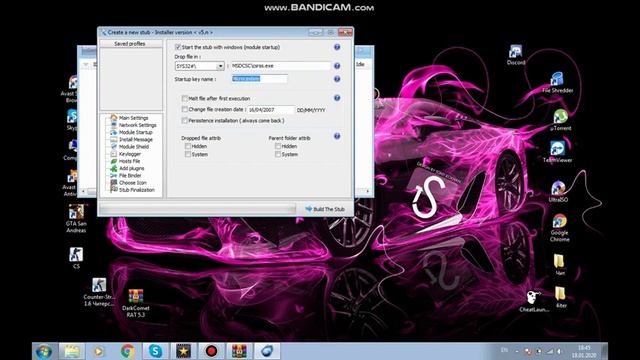Click the Build The Stub button
This screenshot has height=360, width=640.
325,209
